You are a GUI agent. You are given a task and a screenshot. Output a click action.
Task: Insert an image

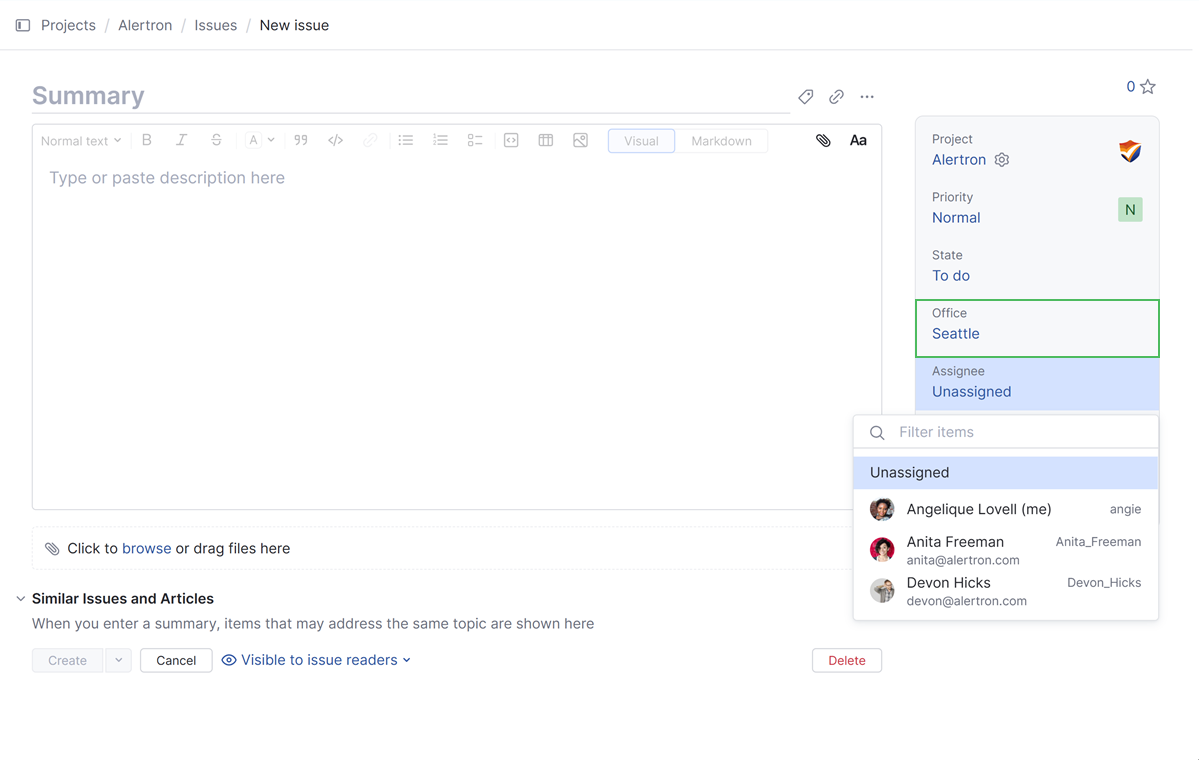[580, 140]
